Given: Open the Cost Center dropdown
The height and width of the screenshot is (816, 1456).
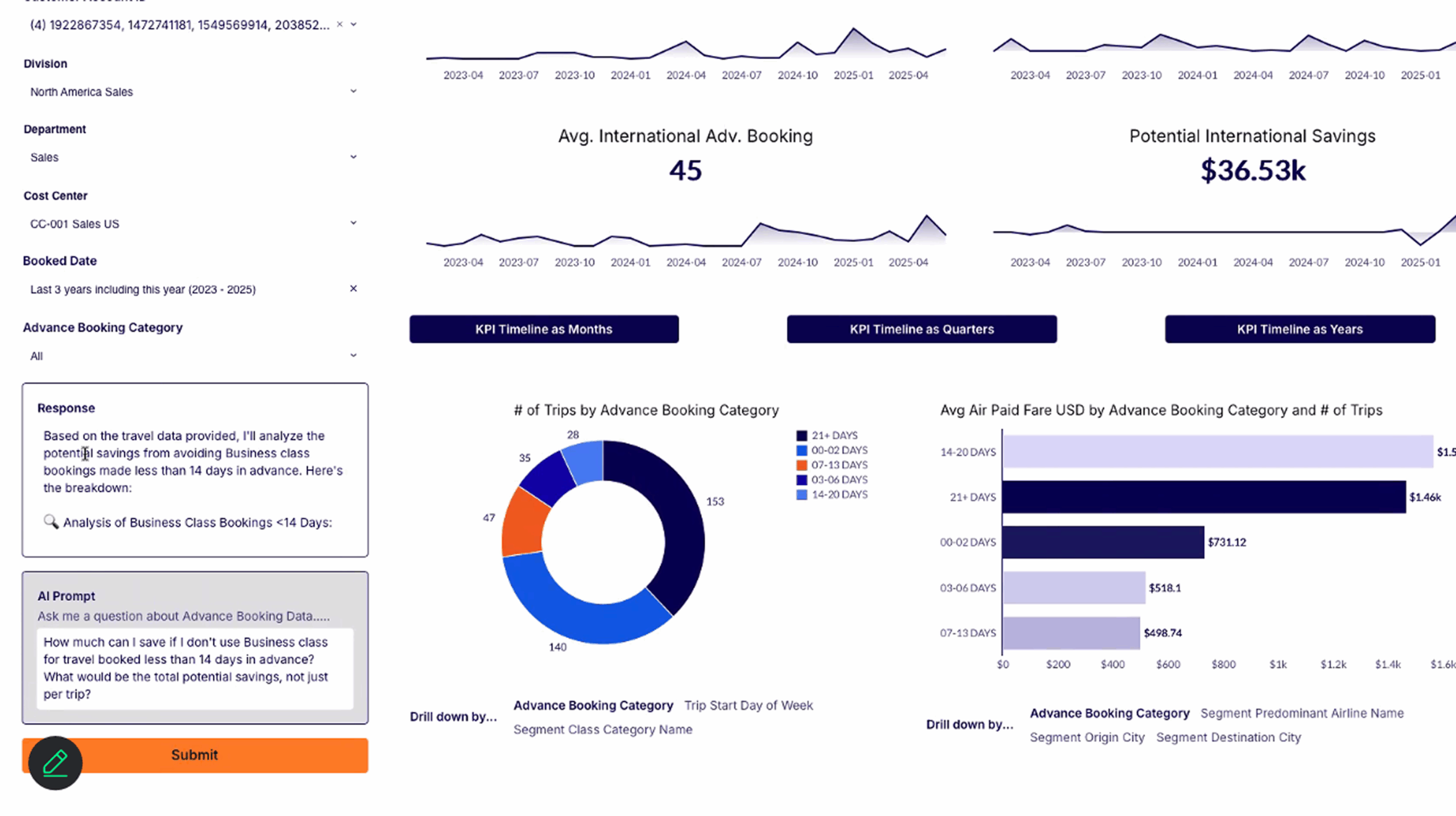Looking at the screenshot, I should 353,223.
